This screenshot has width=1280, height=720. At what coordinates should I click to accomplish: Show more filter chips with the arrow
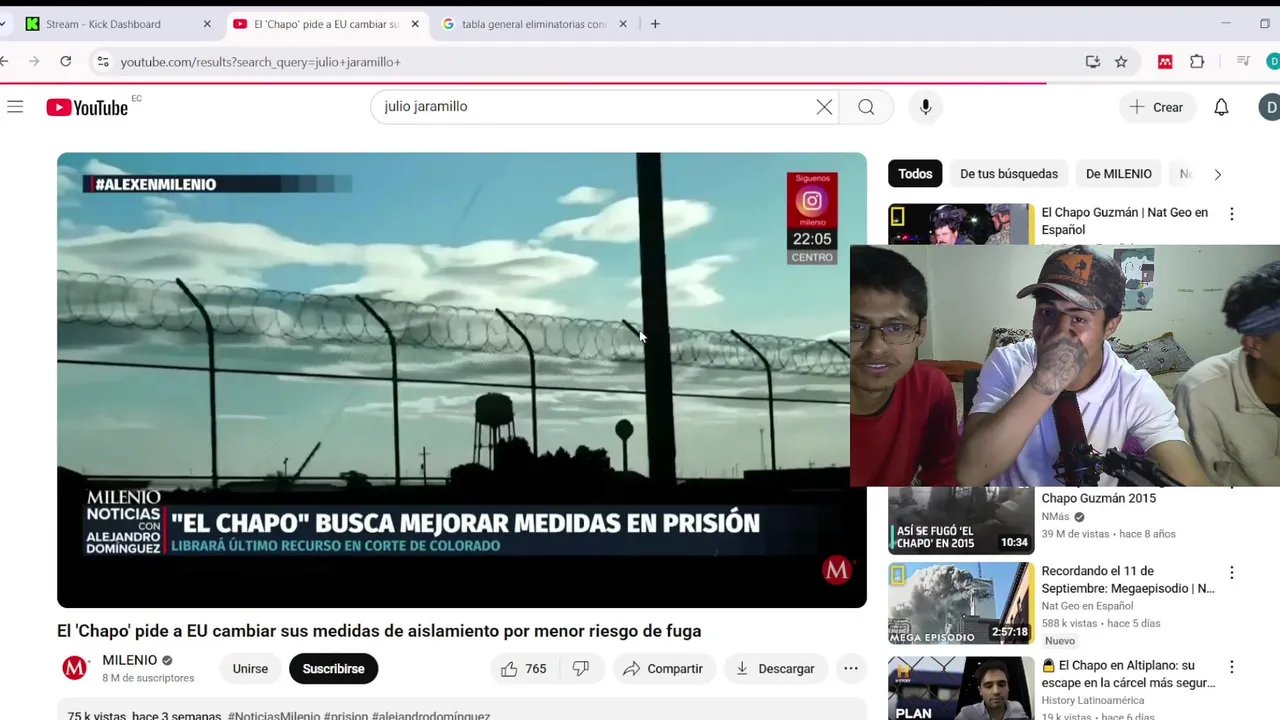(1217, 174)
